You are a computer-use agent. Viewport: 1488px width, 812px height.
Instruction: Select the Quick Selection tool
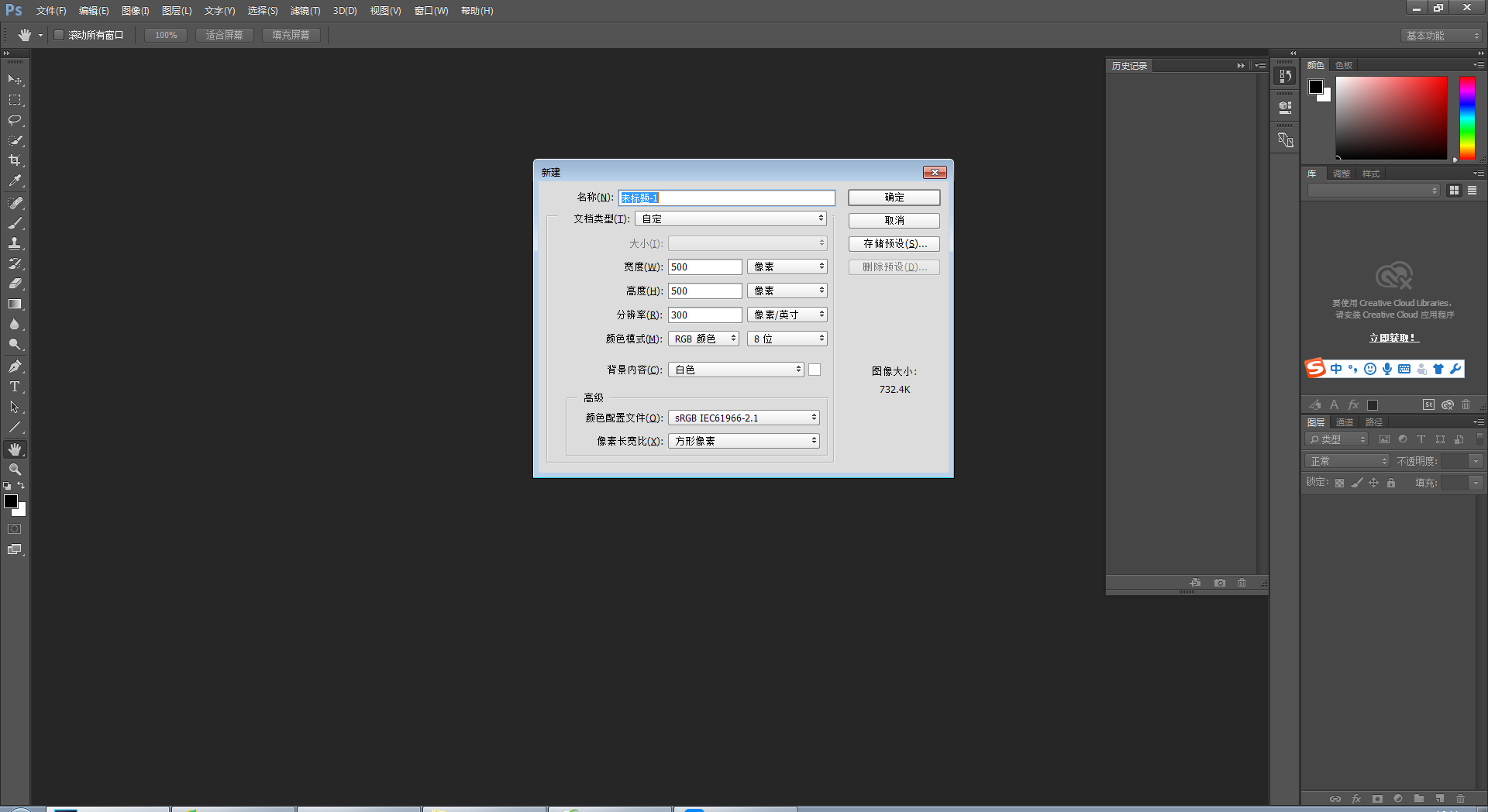pos(15,140)
